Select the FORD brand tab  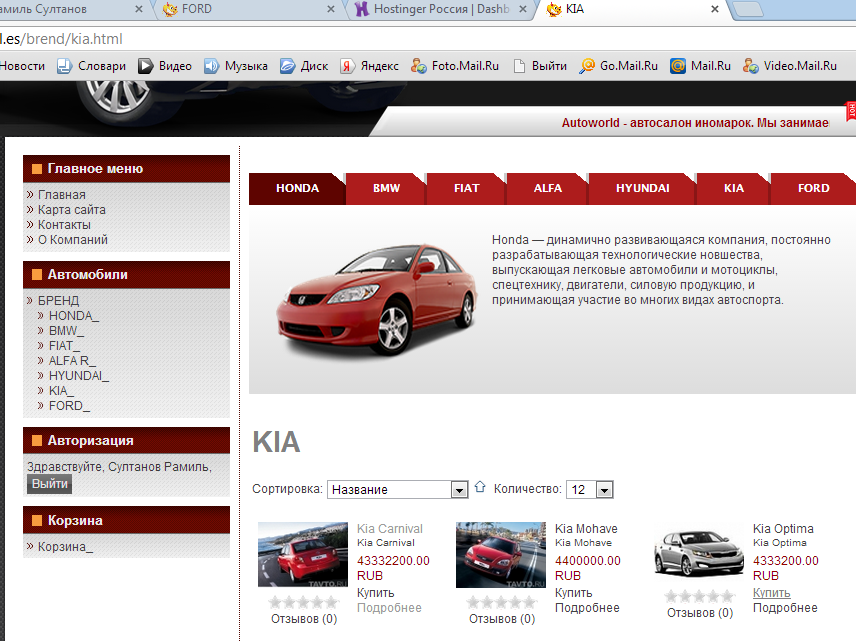click(x=813, y=188)
